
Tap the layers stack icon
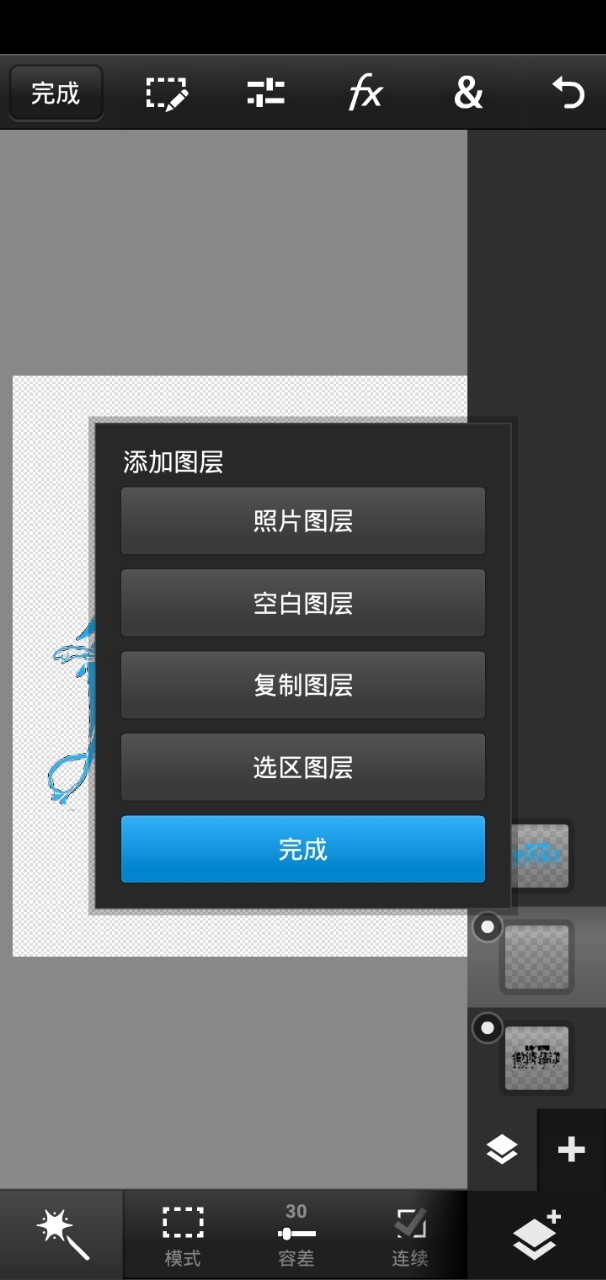tap(502, 1150)
